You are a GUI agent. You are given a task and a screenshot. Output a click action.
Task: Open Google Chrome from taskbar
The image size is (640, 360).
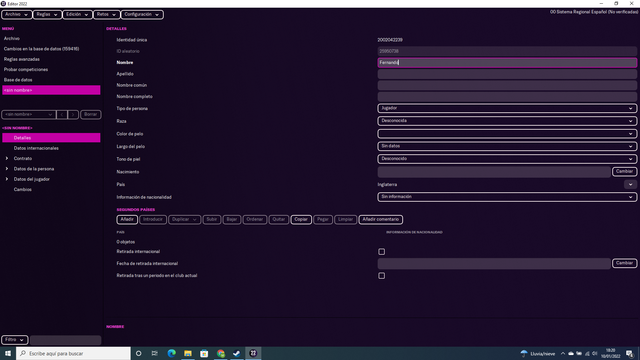(x=221, y=353)
